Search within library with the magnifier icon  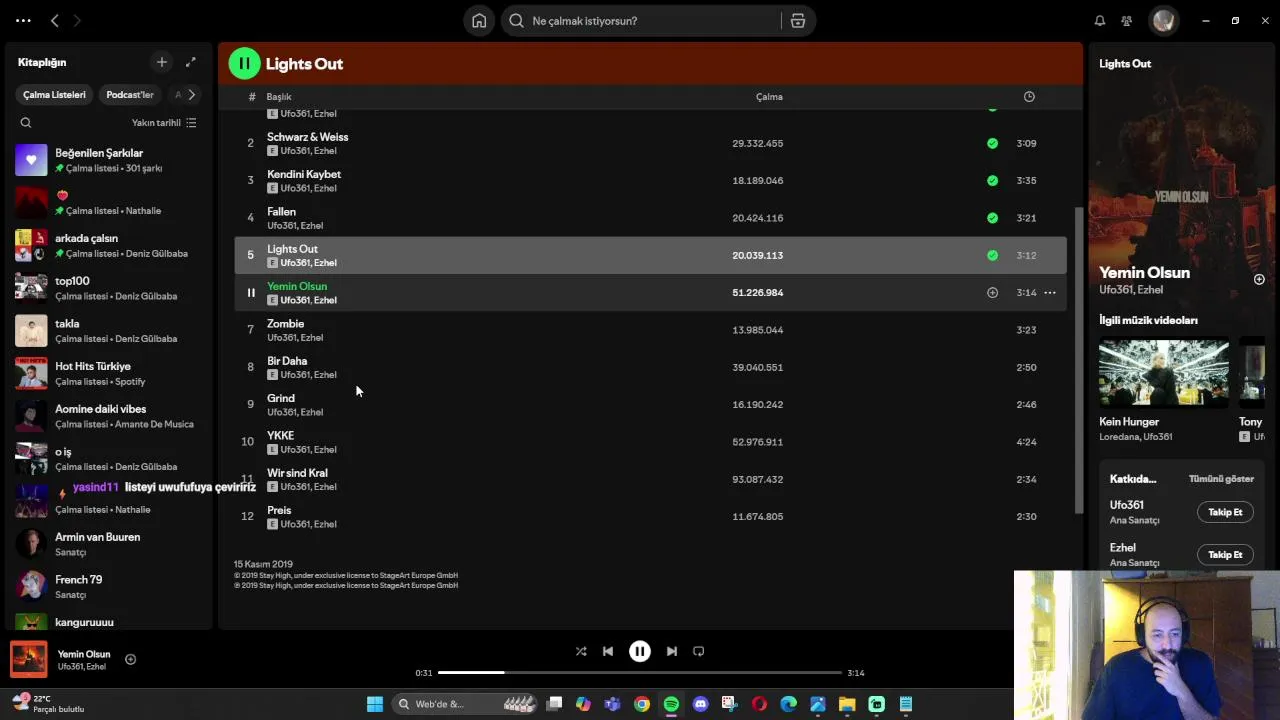pyautogui.click(x=26, y=123)
